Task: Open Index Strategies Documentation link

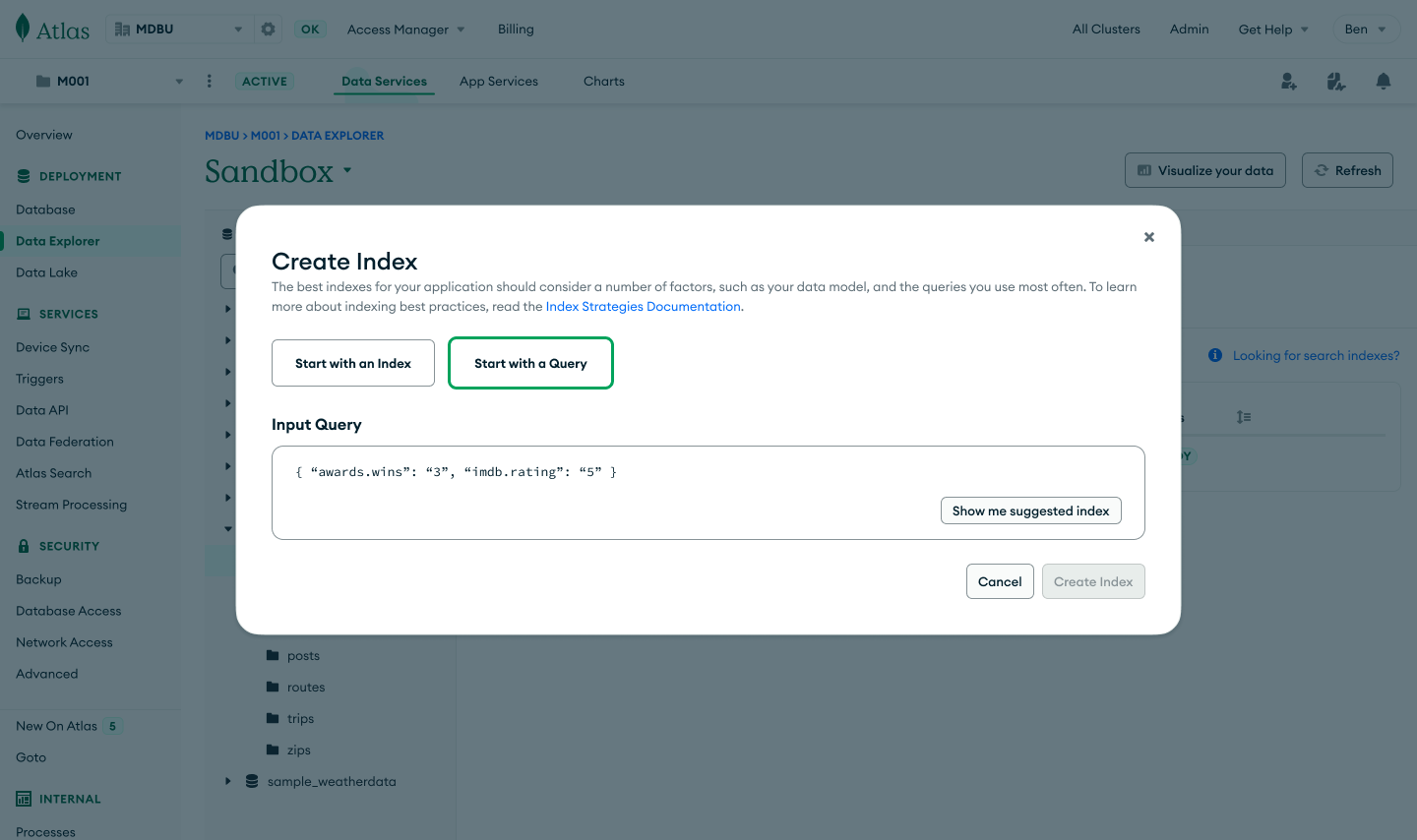Action: point(644,307)
